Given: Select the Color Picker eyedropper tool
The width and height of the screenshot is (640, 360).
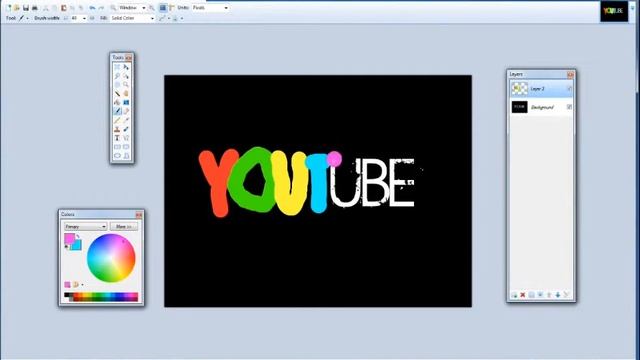Looking at the screenshot, I should [126, 120].
